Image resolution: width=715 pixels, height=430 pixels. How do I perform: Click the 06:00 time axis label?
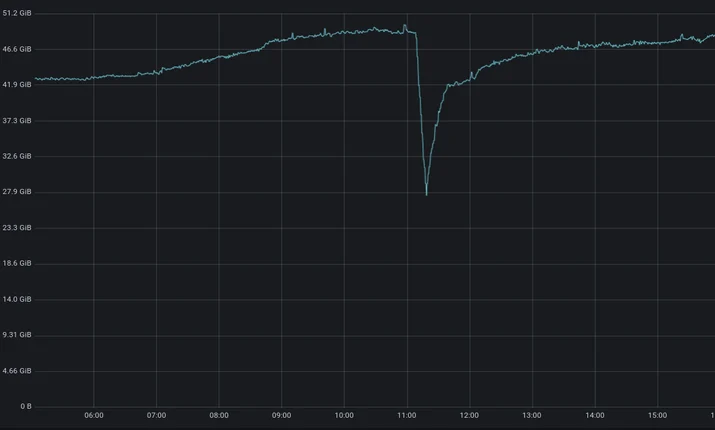pyautogui.click(x=94, y=415)
